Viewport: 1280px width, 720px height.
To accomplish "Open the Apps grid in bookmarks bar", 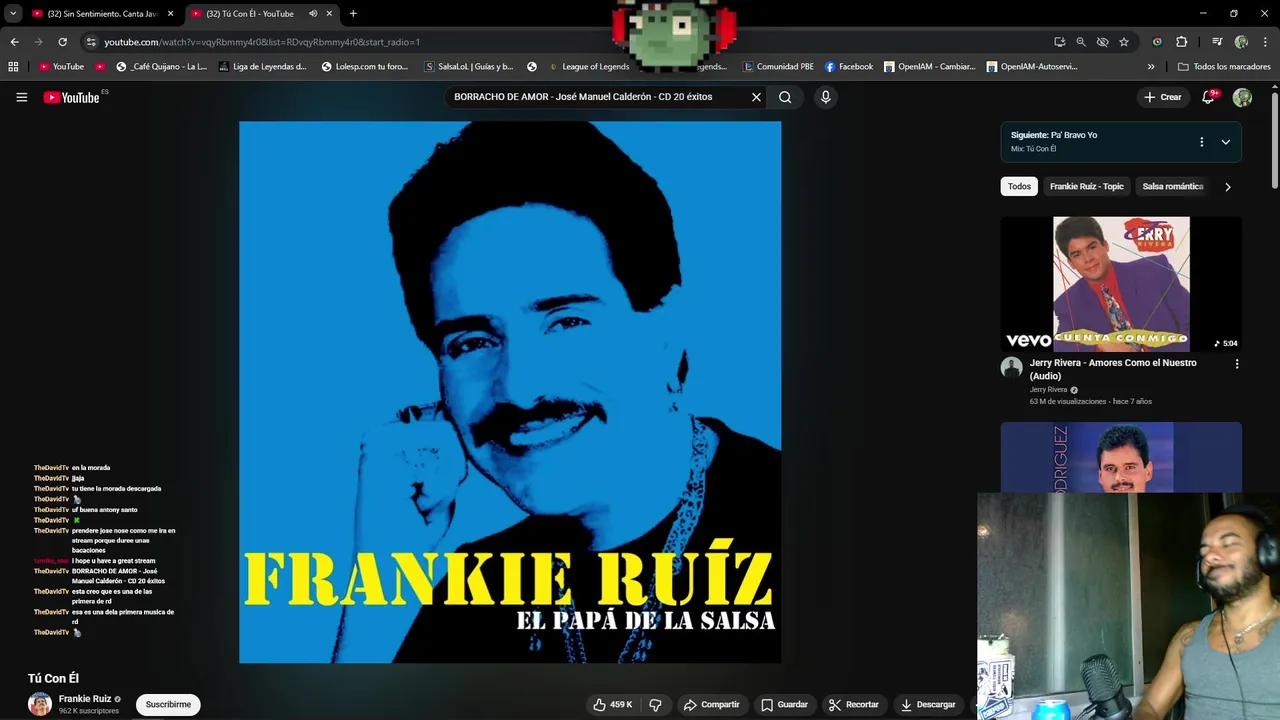I will (13, 67).
